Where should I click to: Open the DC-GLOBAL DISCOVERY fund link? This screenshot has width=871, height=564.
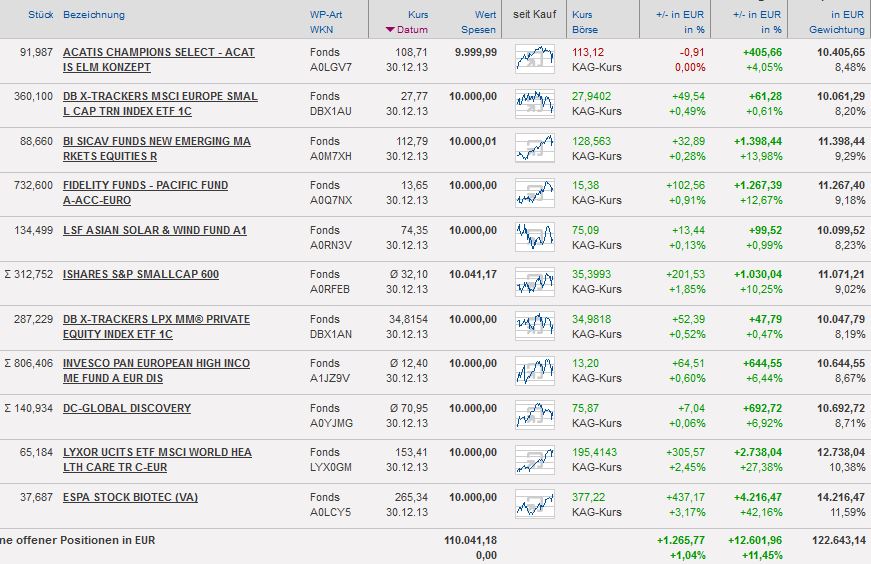pos(126,408)
